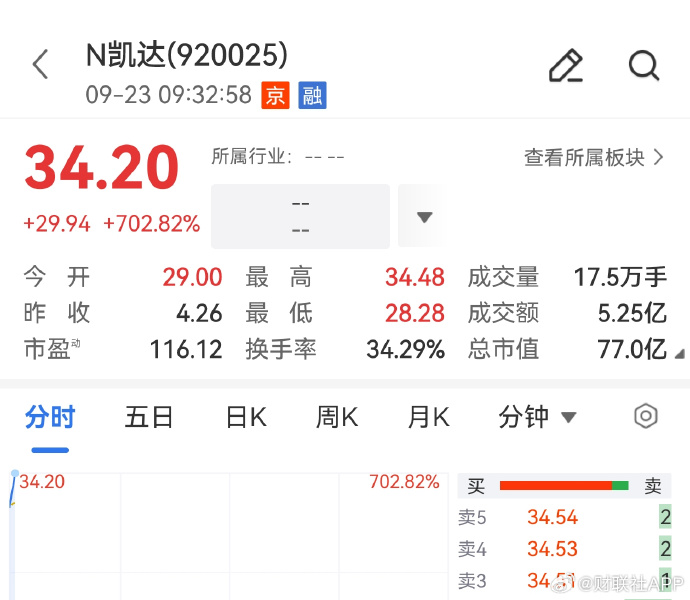Click the change percentage +702.82%

pyautogui.click(x=151, y=224)
